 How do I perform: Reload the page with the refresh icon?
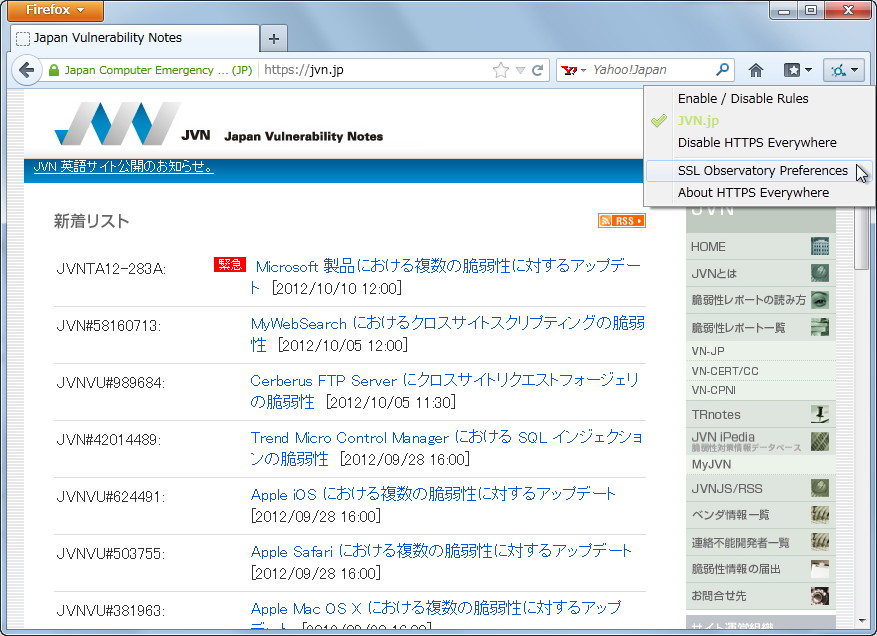pos(537,70)
